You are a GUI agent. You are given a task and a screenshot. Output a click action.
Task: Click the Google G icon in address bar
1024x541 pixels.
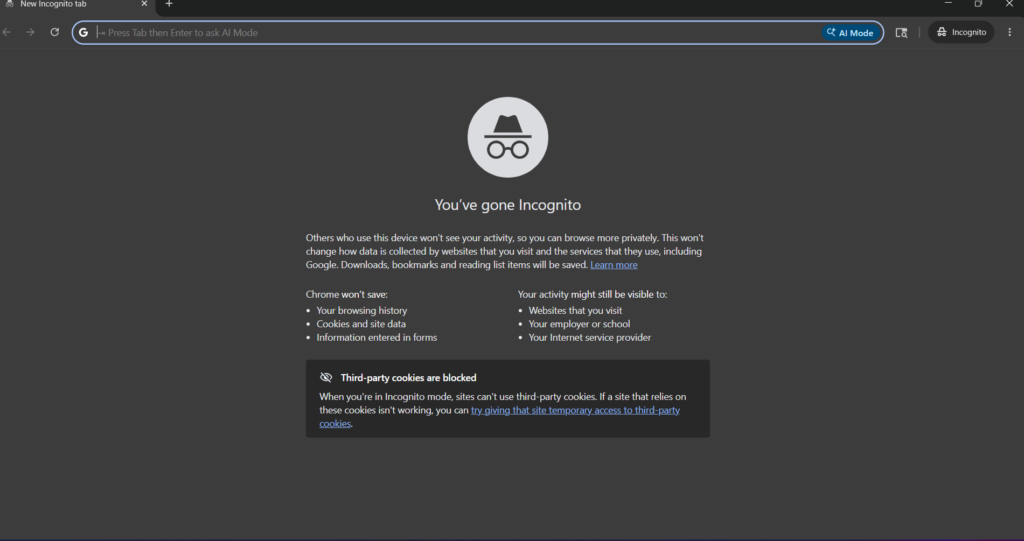pos(84,33)
